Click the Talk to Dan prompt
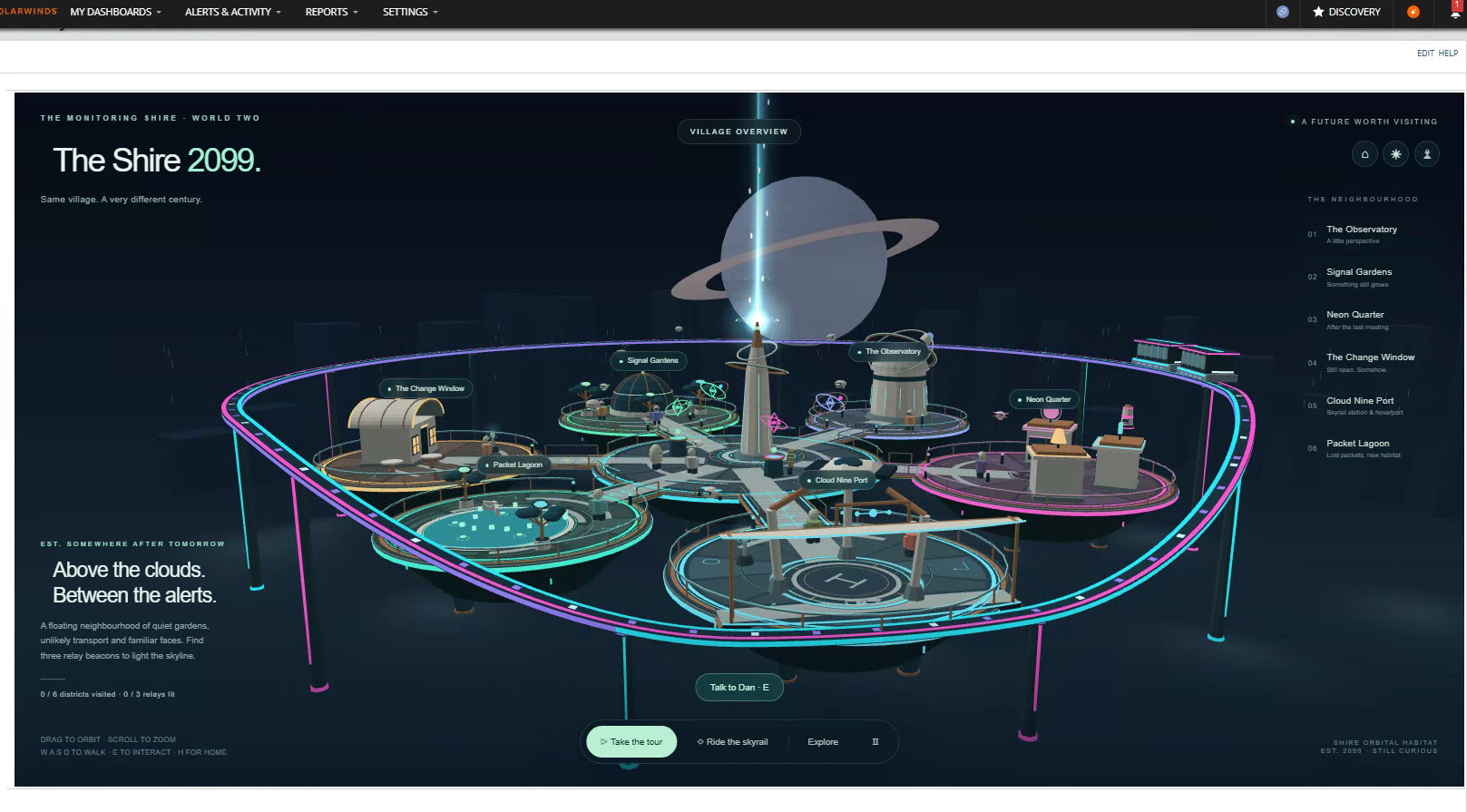 pyautogui.click(x=739, y=688)
